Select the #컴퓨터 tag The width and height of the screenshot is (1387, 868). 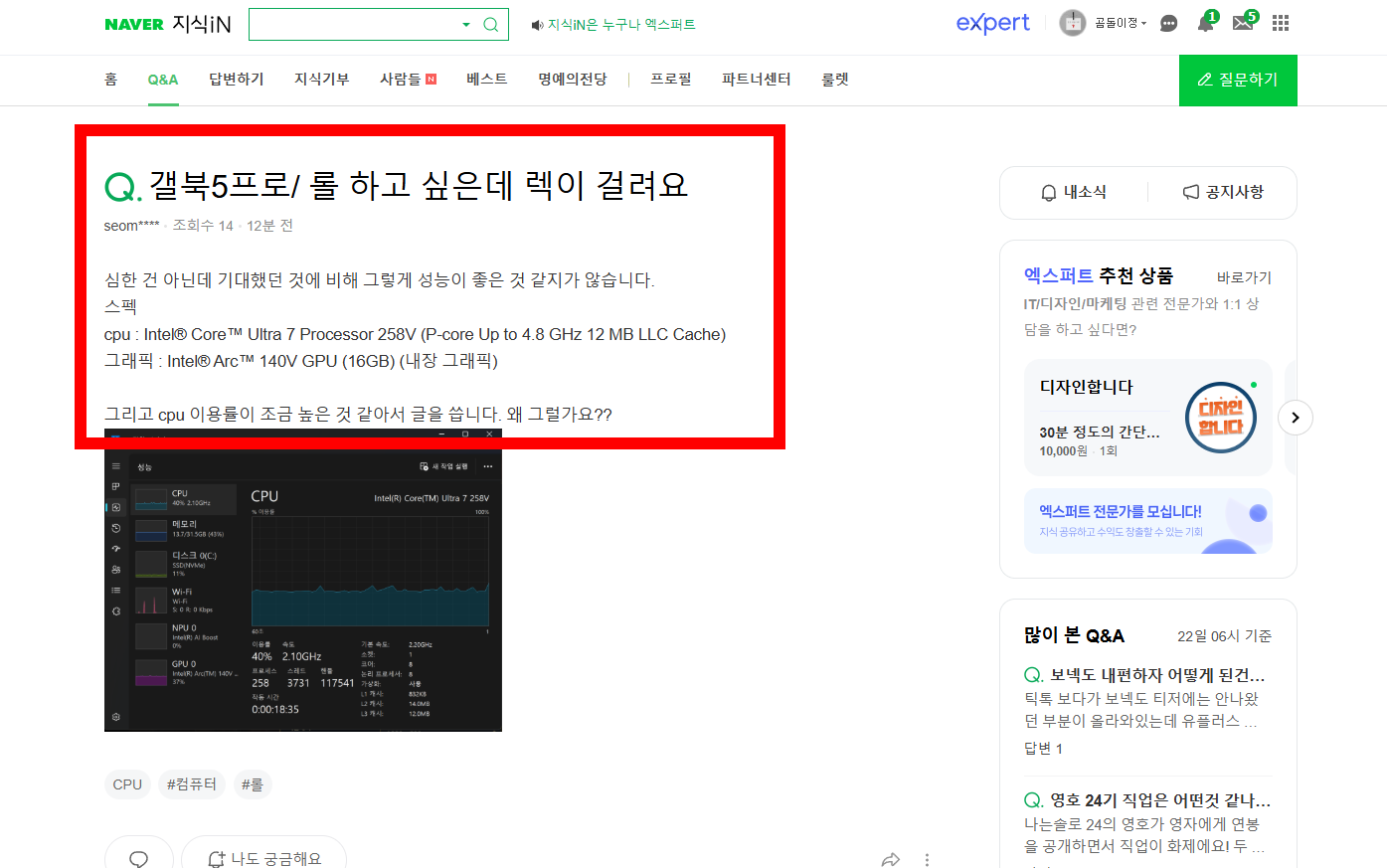(x=192, y=784)
